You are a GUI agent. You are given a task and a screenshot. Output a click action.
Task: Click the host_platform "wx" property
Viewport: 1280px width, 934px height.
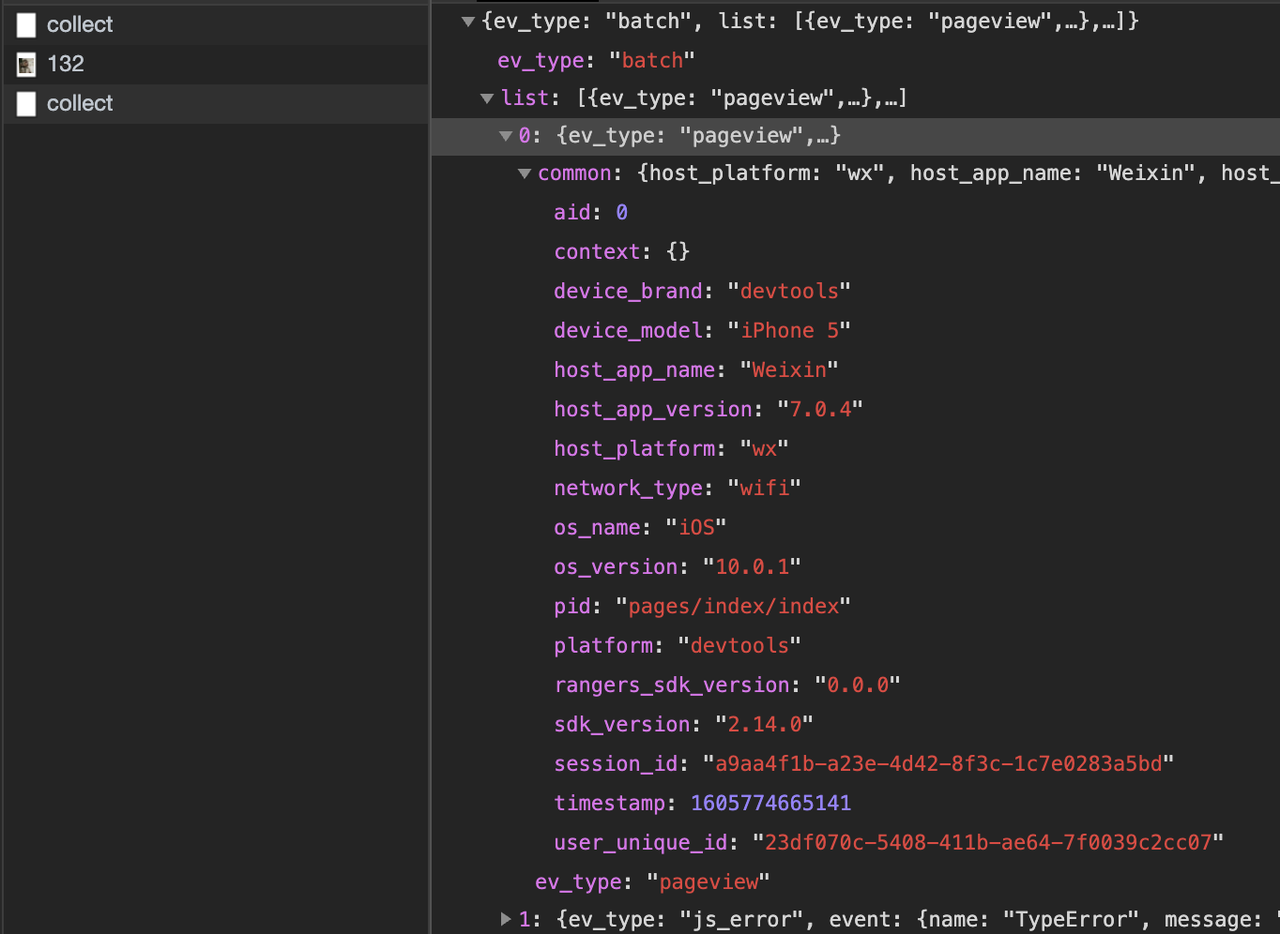click(x=671, y=449)
